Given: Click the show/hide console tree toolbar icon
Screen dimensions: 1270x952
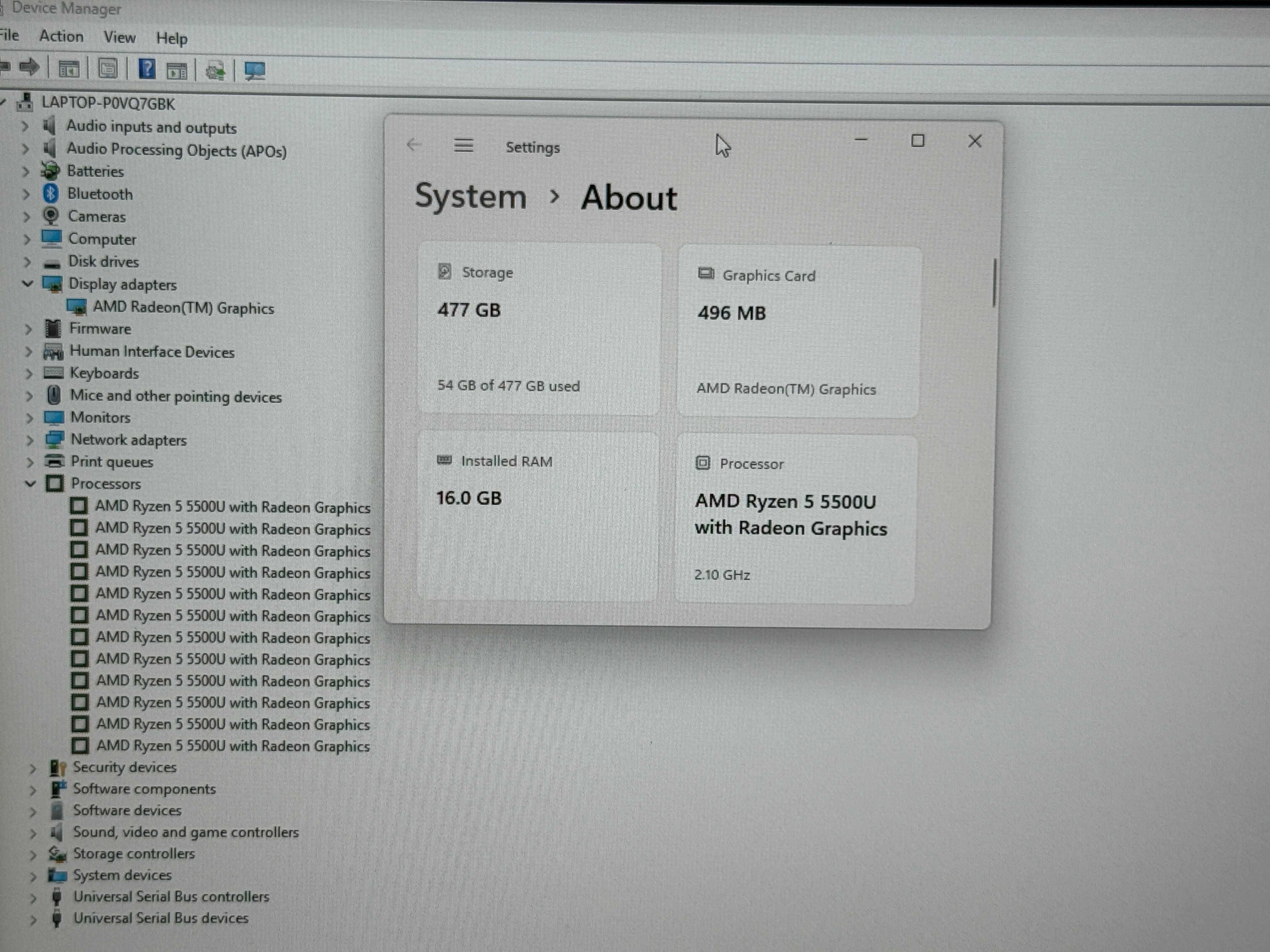Looking at the screenshot, I should [x=69, y=69].
